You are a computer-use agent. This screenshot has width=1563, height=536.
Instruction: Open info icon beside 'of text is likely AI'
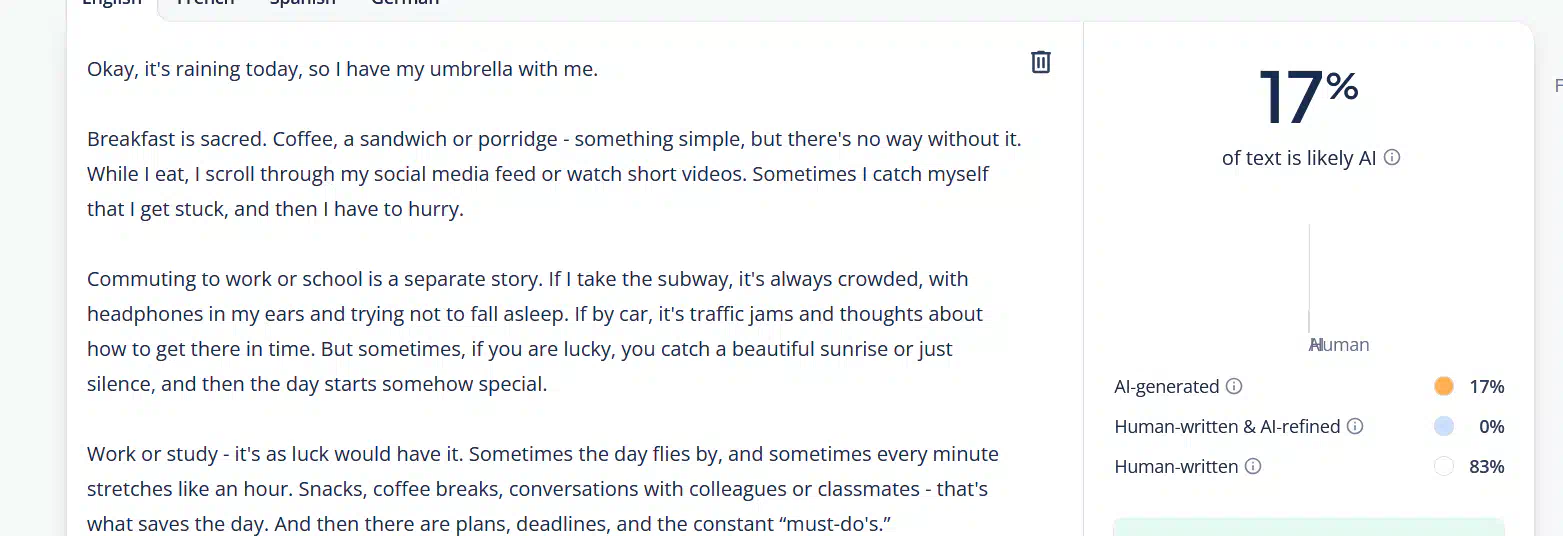[1392, 158]
